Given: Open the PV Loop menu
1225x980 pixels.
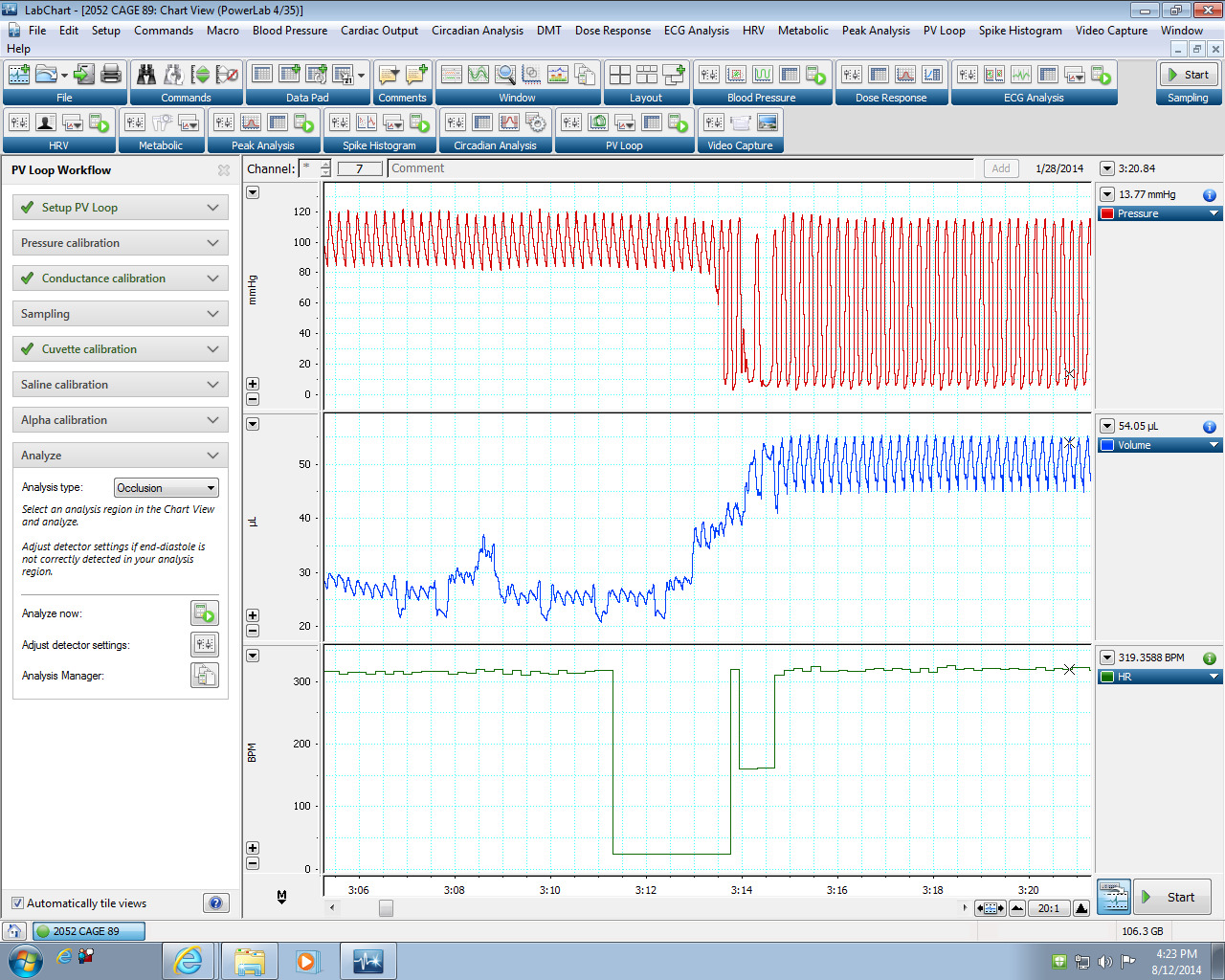Looking at the screenshot, I should click(x=944, y=31).
